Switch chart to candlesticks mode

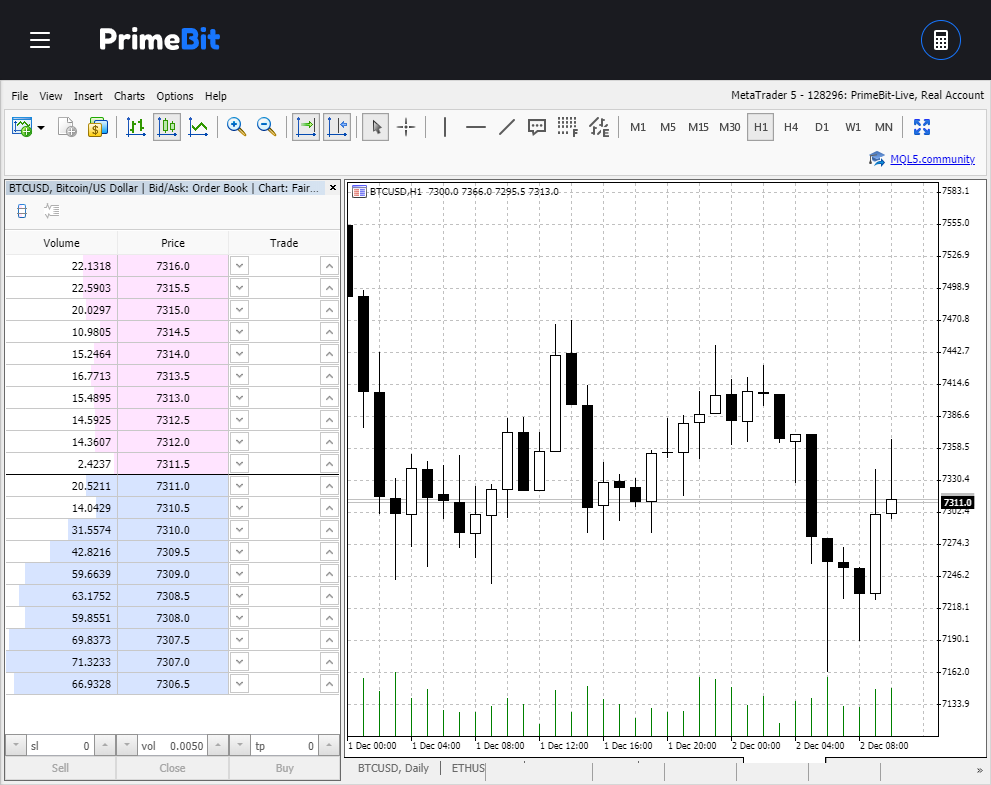pos(167,127)
